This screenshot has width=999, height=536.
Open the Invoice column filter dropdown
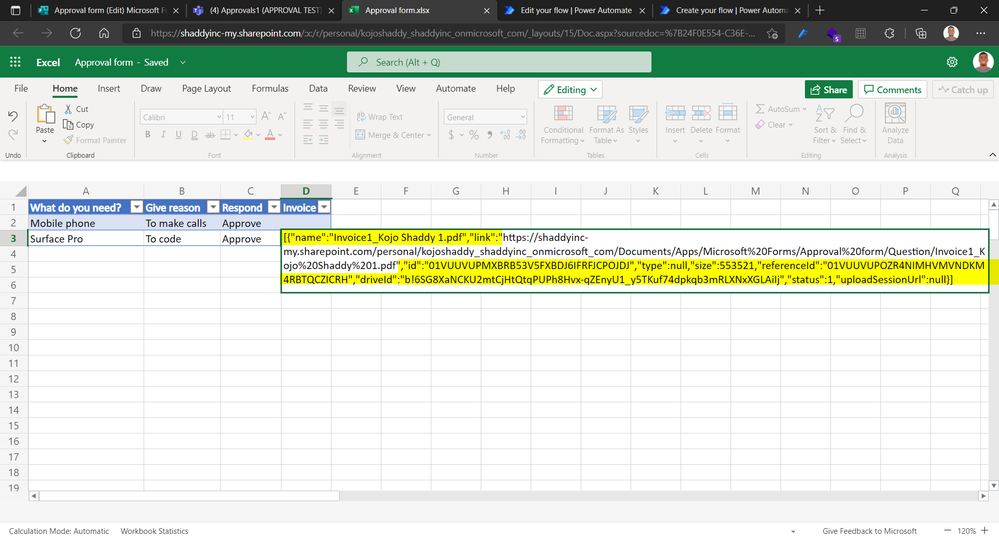coord(323,208)
